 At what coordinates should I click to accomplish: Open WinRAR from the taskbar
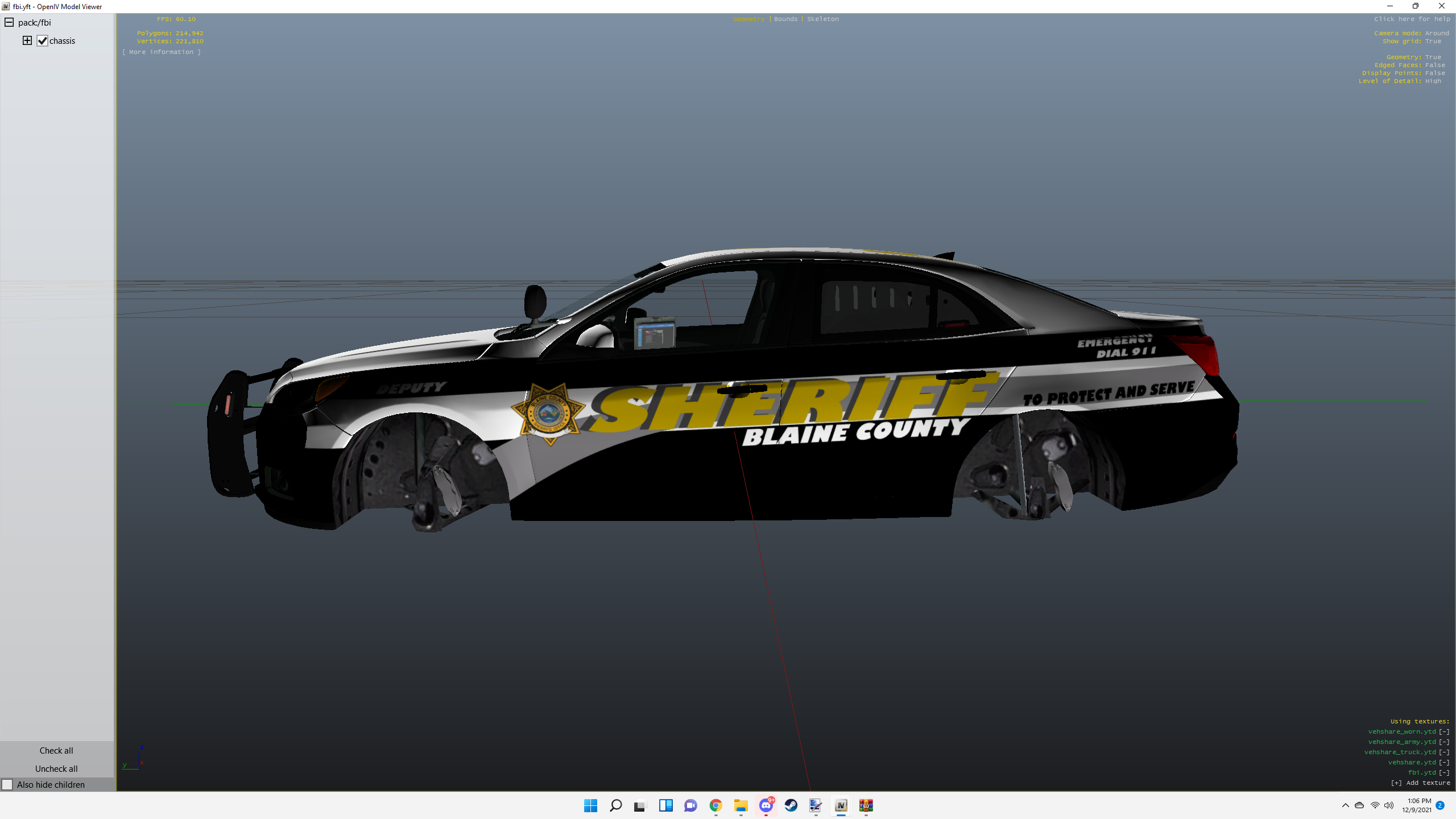pyautogui.click(x=866, y=805)
